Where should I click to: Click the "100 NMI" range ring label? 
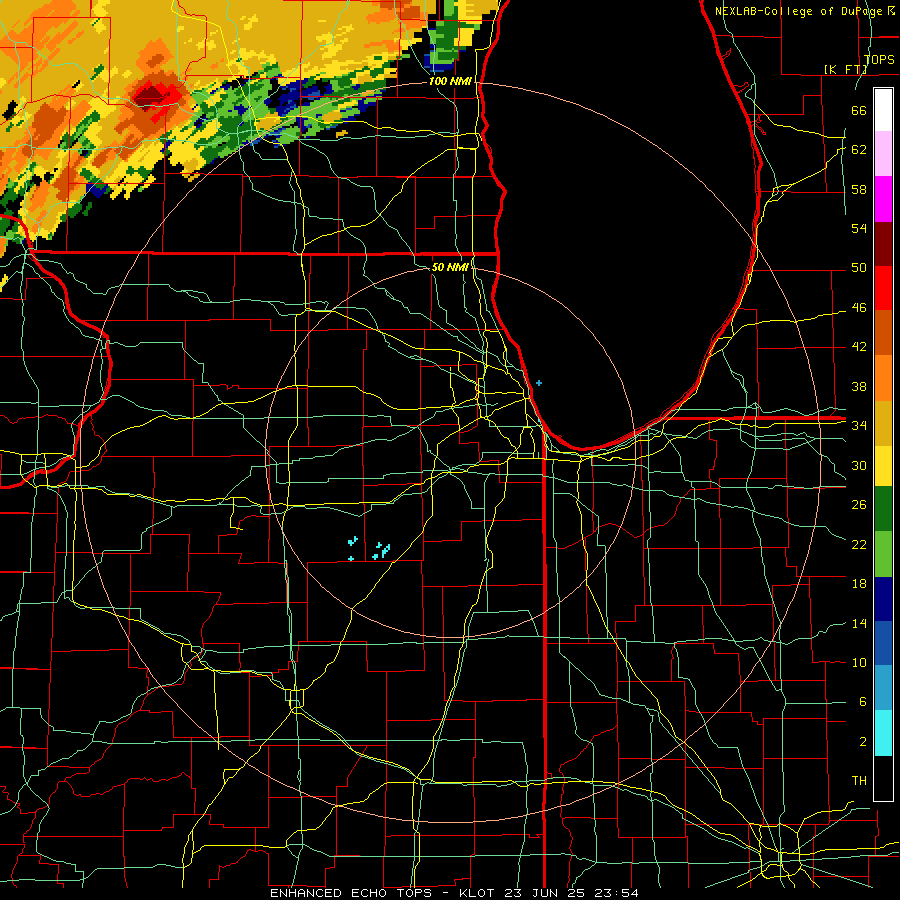tap(450, 82)
